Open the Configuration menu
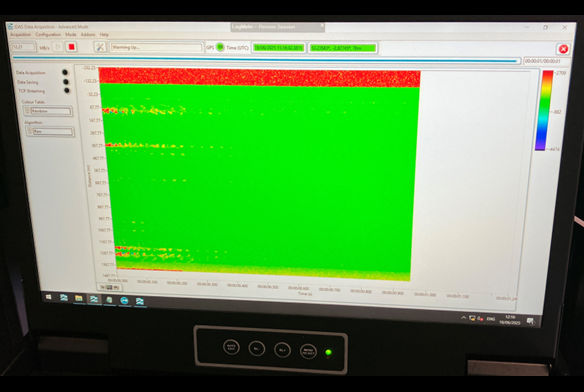Screen dimensions: 584x392 pyautogui.click(x=48, y=35)
